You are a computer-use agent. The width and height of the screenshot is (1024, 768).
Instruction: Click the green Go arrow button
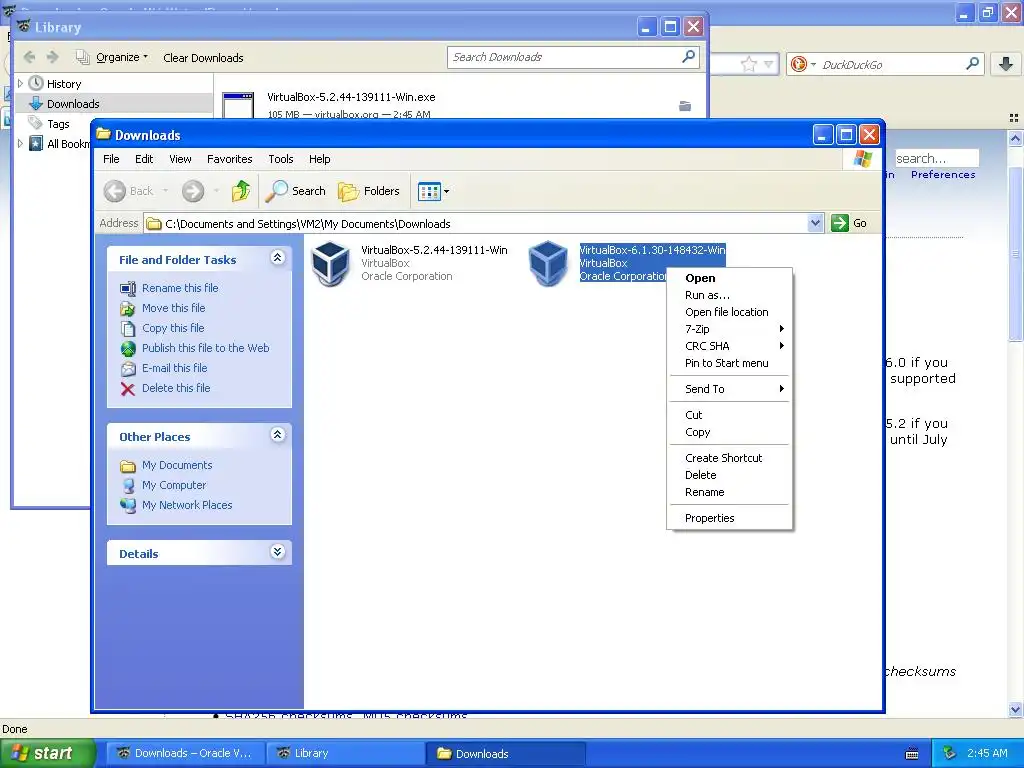tap(840, 223)
